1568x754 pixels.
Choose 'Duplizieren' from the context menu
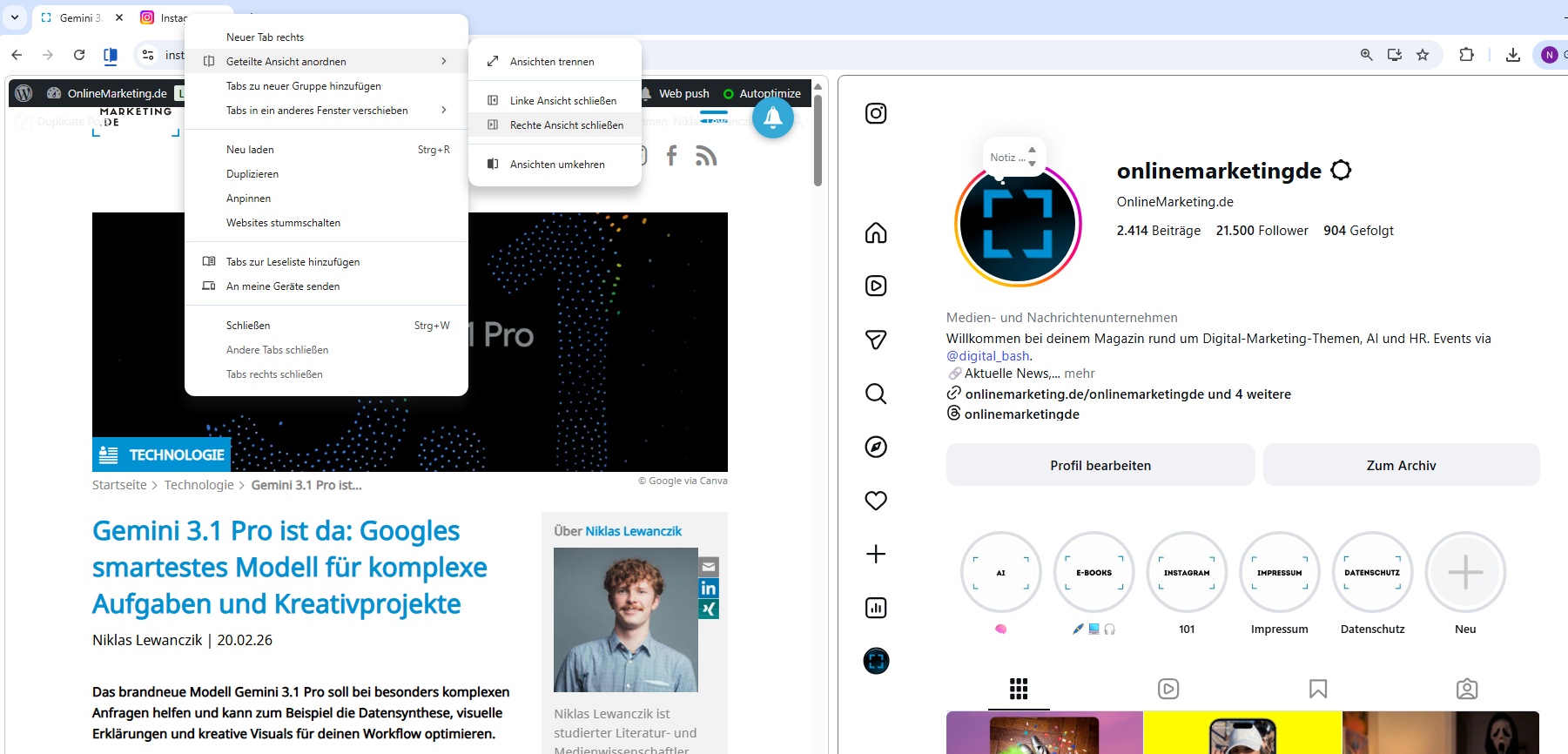pyautogui.click(x=252, y=174)
